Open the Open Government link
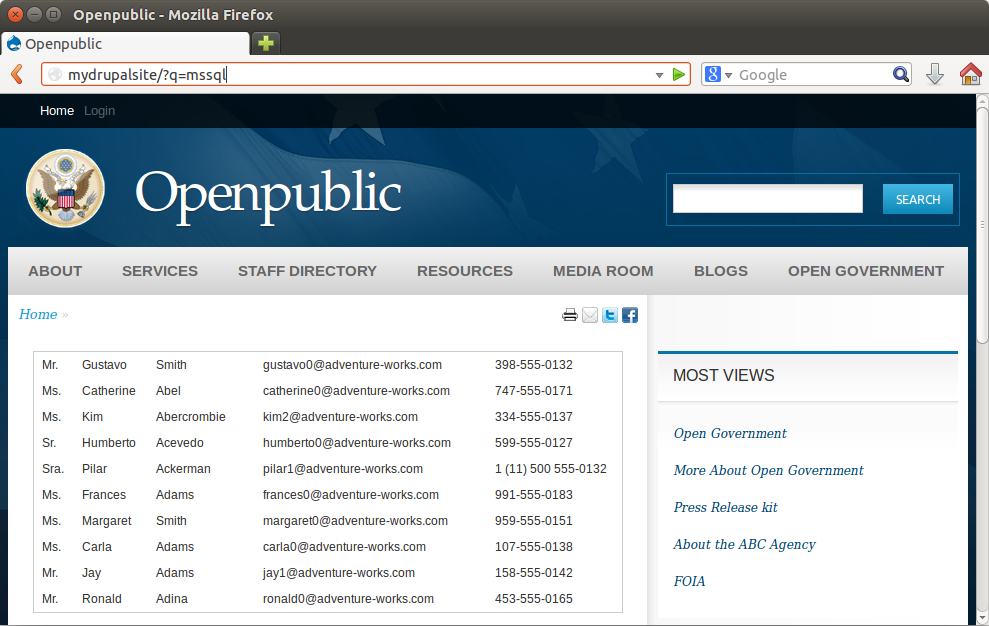Viewport: 989px width, 626px height. 730,434
